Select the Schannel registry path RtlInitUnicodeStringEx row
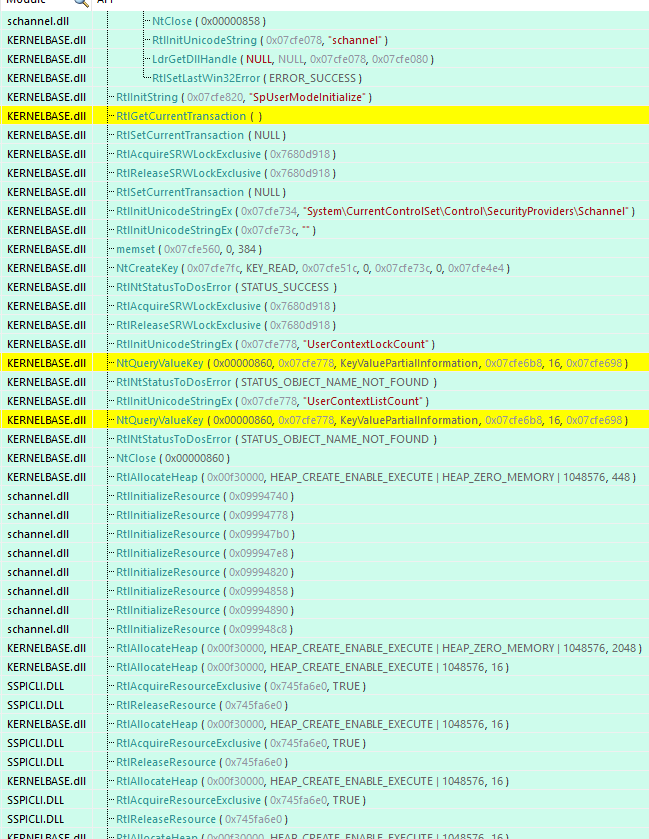 point(324,211)
